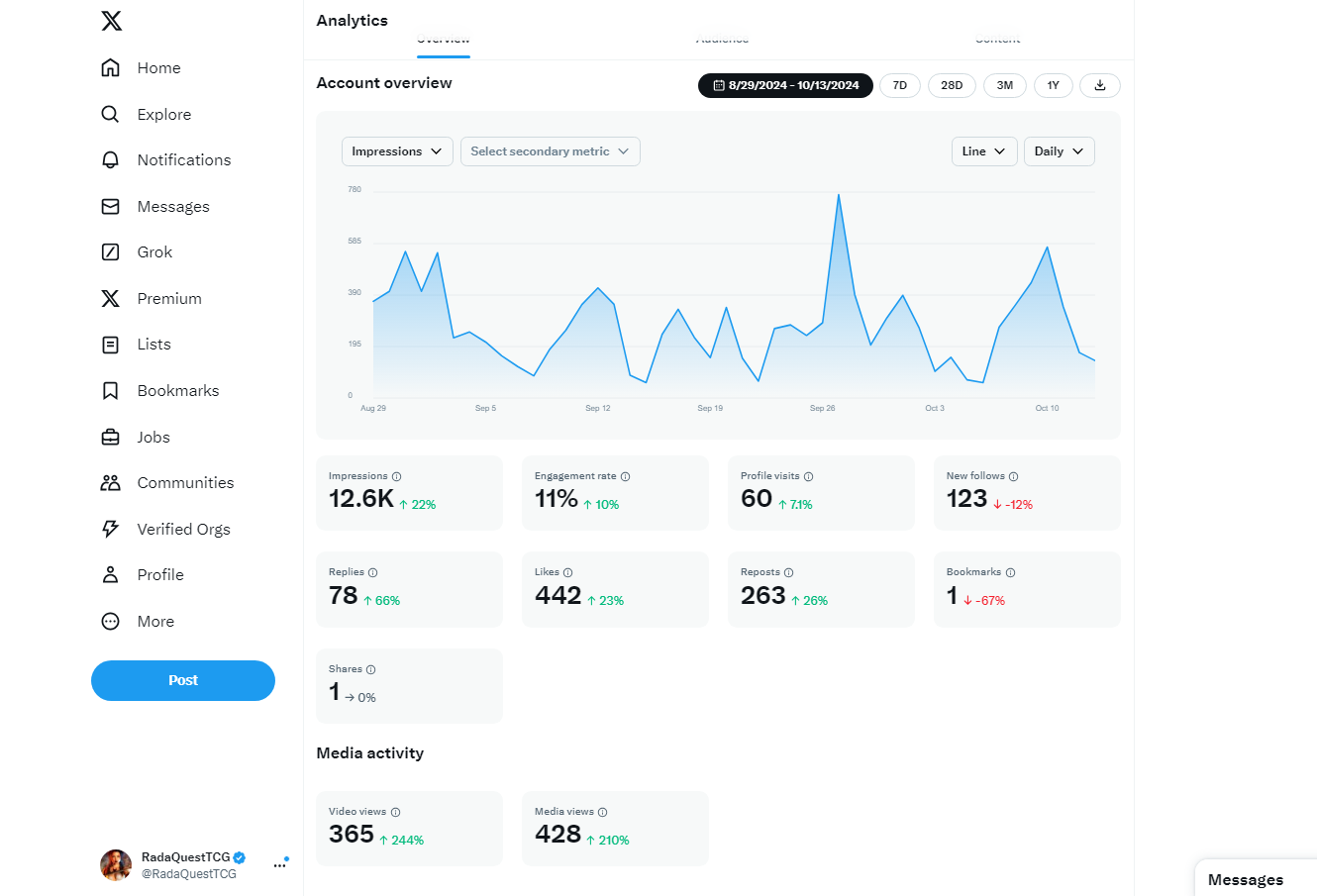Open Grok icon in sidebar
Viewport: 1317px width, 896px height.
coord(111,251)
